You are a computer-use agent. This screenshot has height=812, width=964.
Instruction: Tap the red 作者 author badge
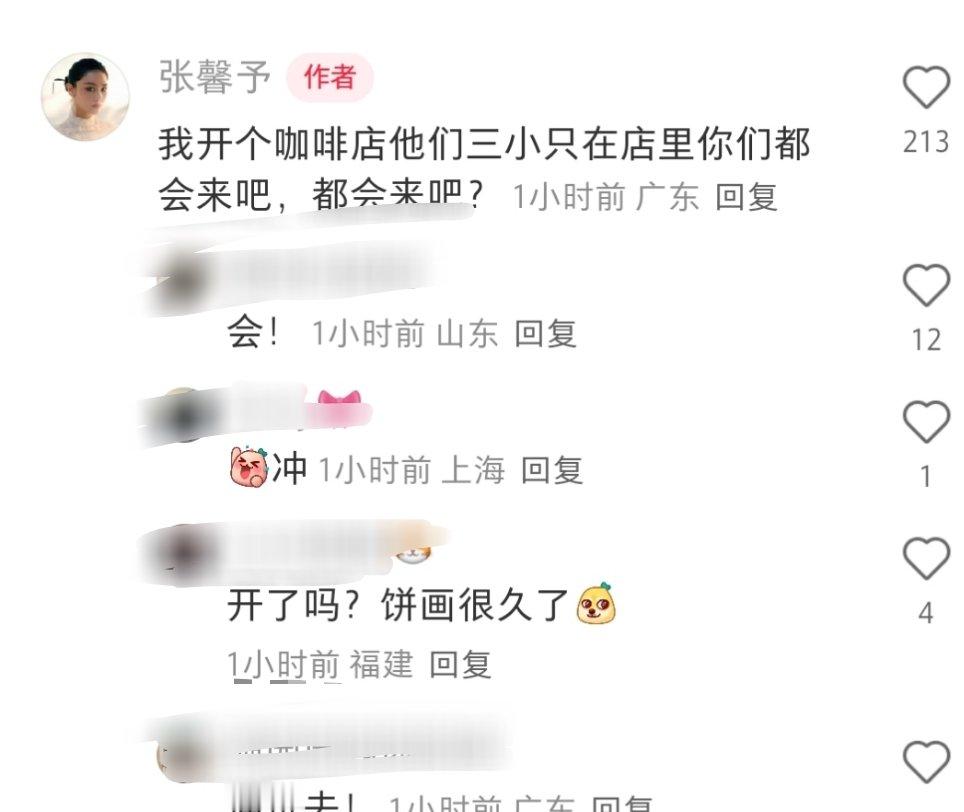330,77
